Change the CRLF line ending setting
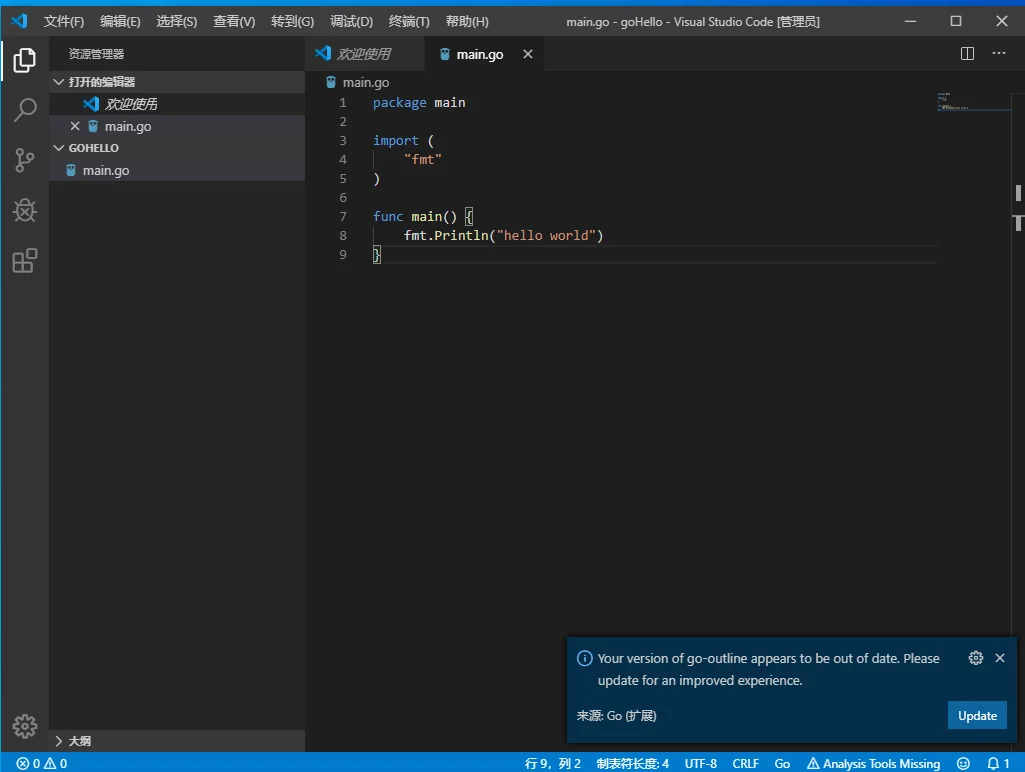 click(x=745, y=764)
